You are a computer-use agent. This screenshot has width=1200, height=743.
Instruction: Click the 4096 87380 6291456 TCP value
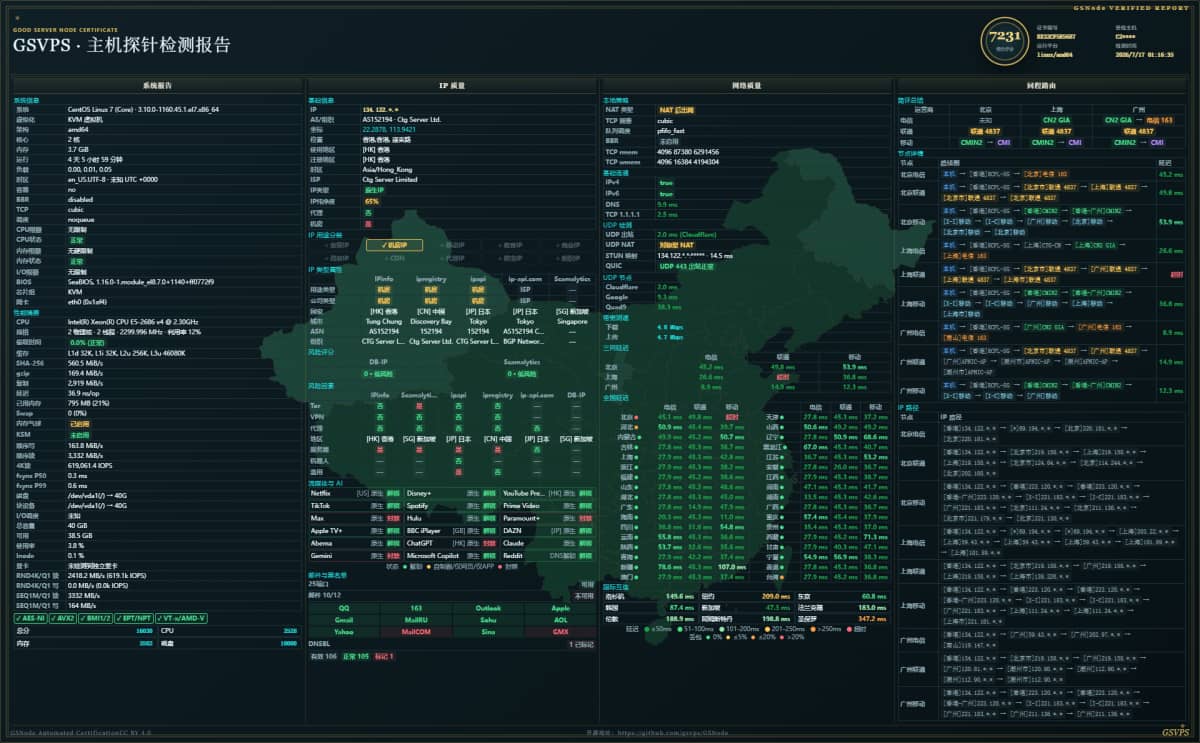[x=688, y=151]
